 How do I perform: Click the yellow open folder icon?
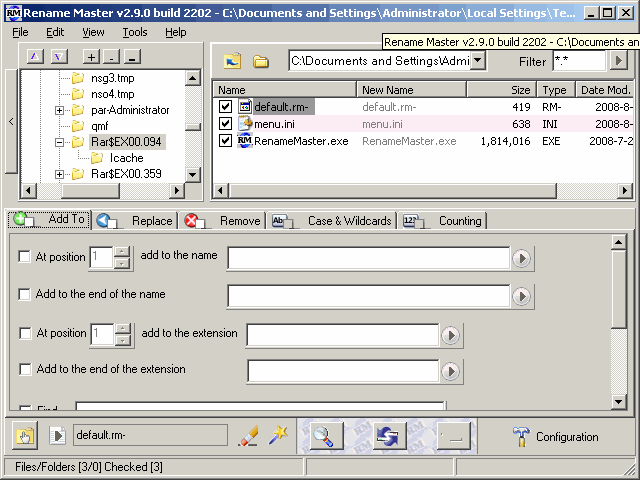point(261,61)
